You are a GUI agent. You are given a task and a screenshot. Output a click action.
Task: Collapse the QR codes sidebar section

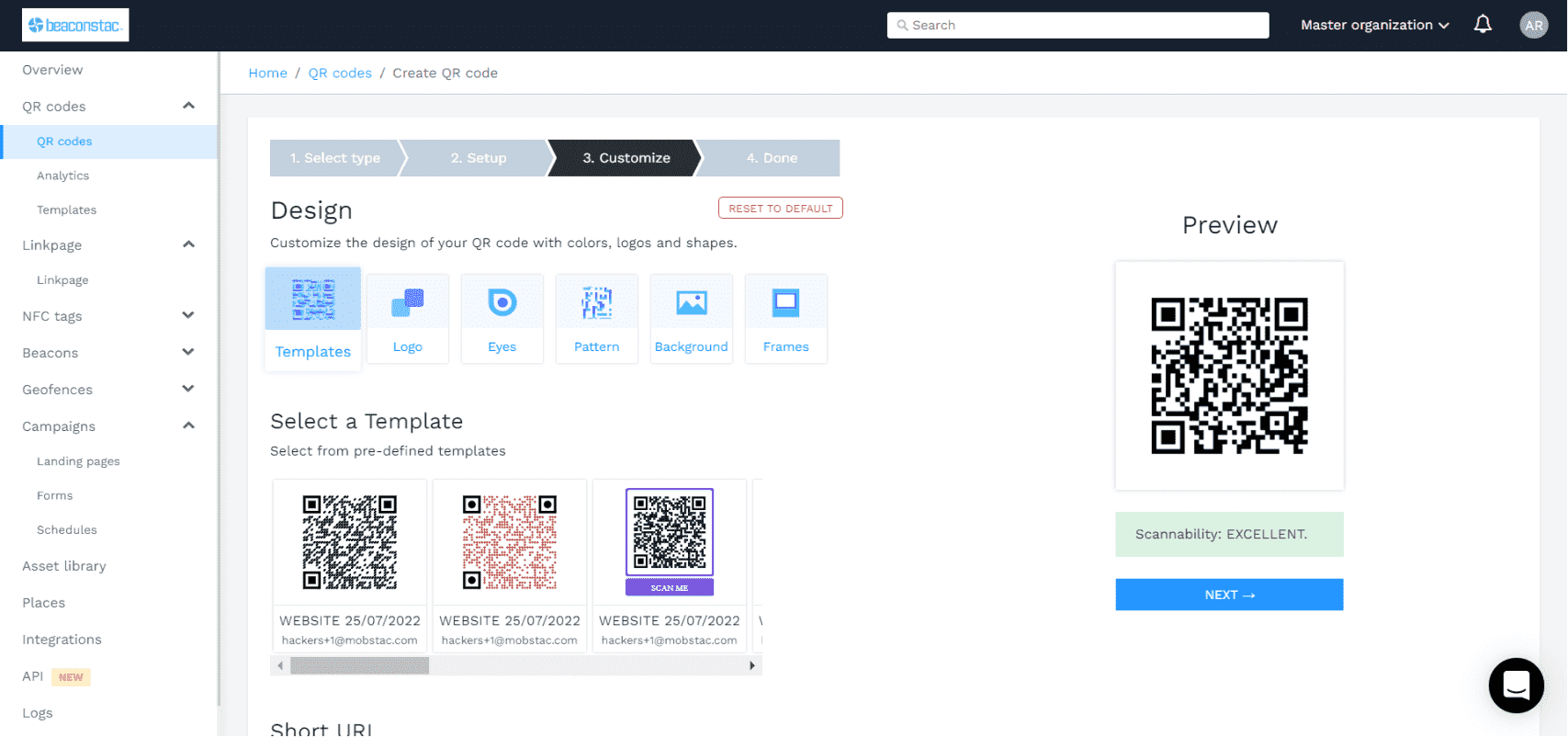click(188, 106)
